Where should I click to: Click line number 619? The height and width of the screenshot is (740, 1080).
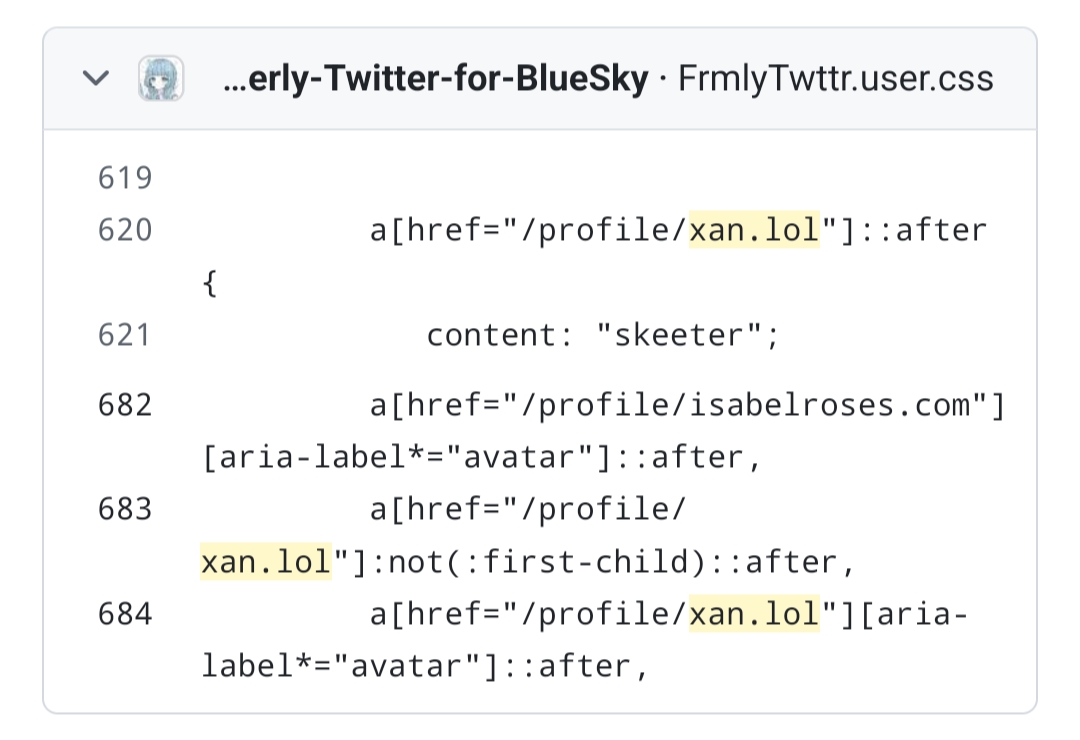click(x=125, y=178)
